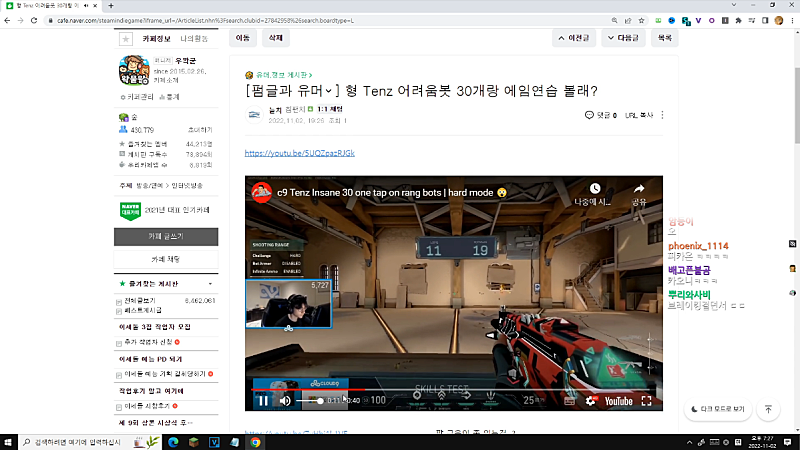800x450 pixels.
Task: Select the 카페정보 tab
Action: click(159, 38)
